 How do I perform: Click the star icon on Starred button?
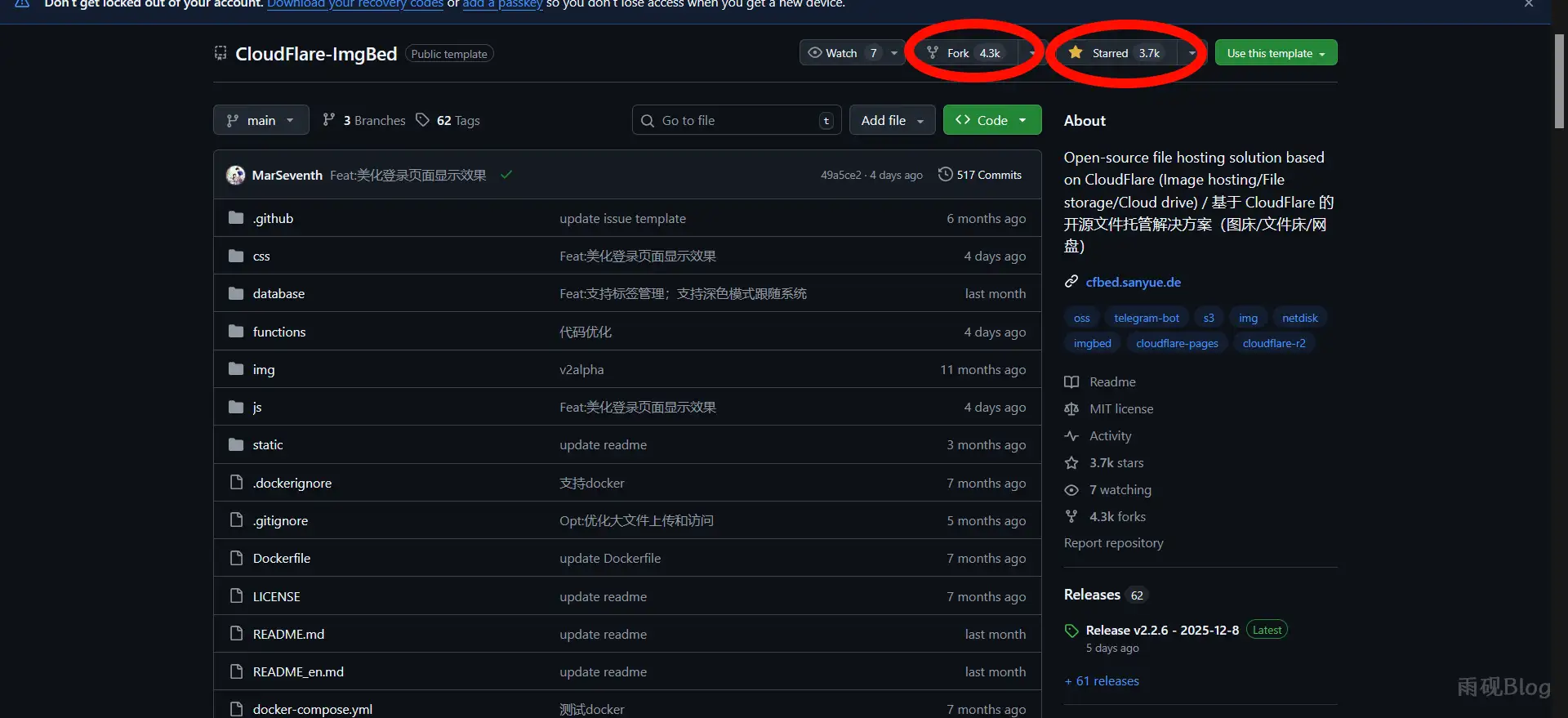pos(1076,53)
